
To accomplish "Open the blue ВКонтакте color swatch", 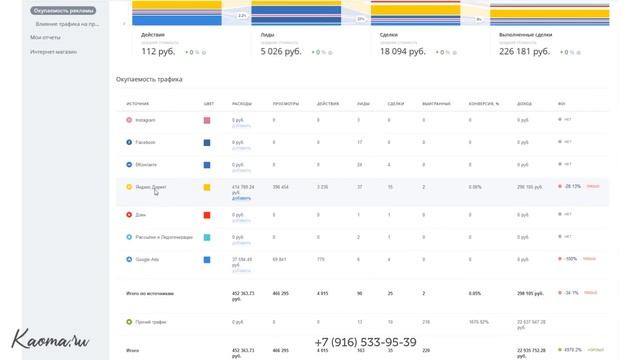I will (207, 165).
